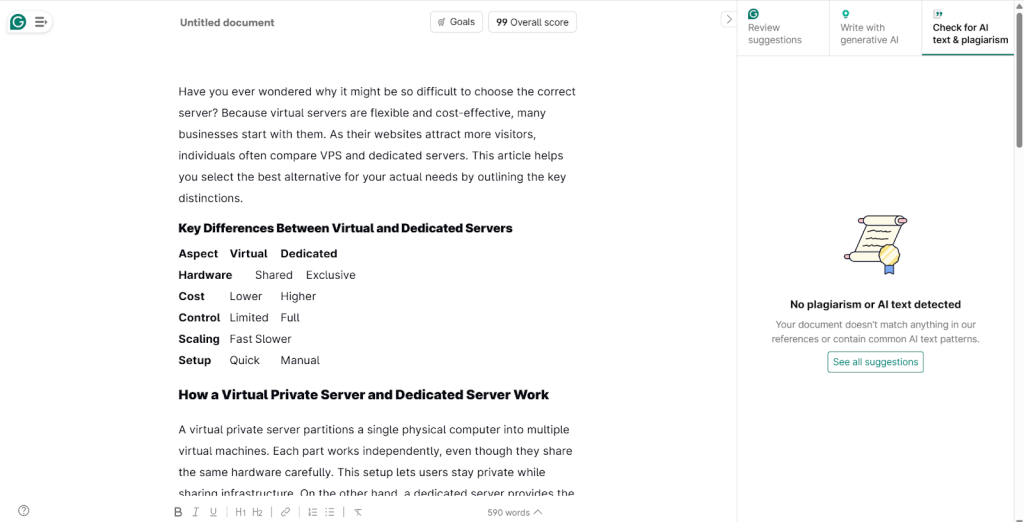Open the Grammarly logo menu
1024x522 pixels.
[x=18, y=21]
